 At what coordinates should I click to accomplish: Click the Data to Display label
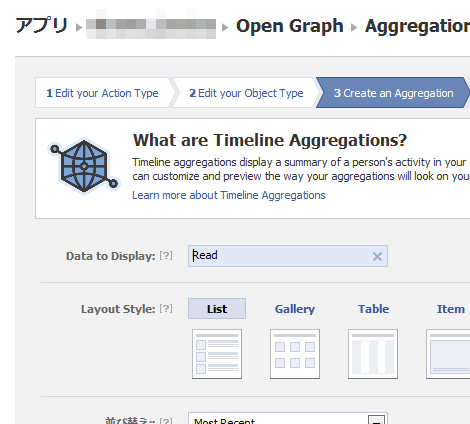[111, 256]
